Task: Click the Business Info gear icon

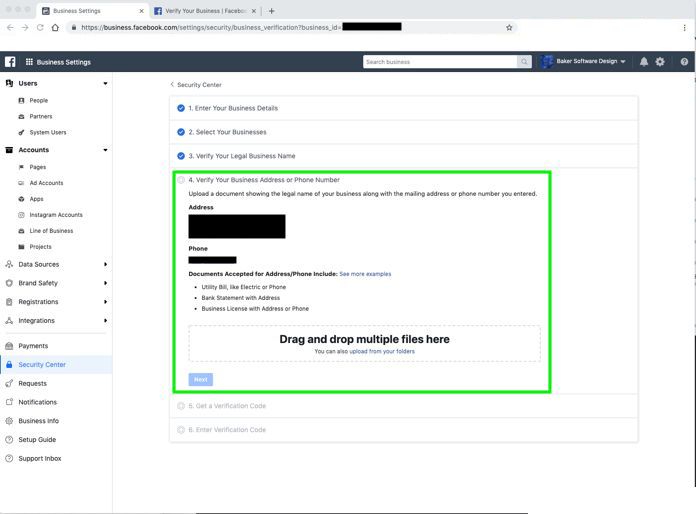Action: pos(9,421)
